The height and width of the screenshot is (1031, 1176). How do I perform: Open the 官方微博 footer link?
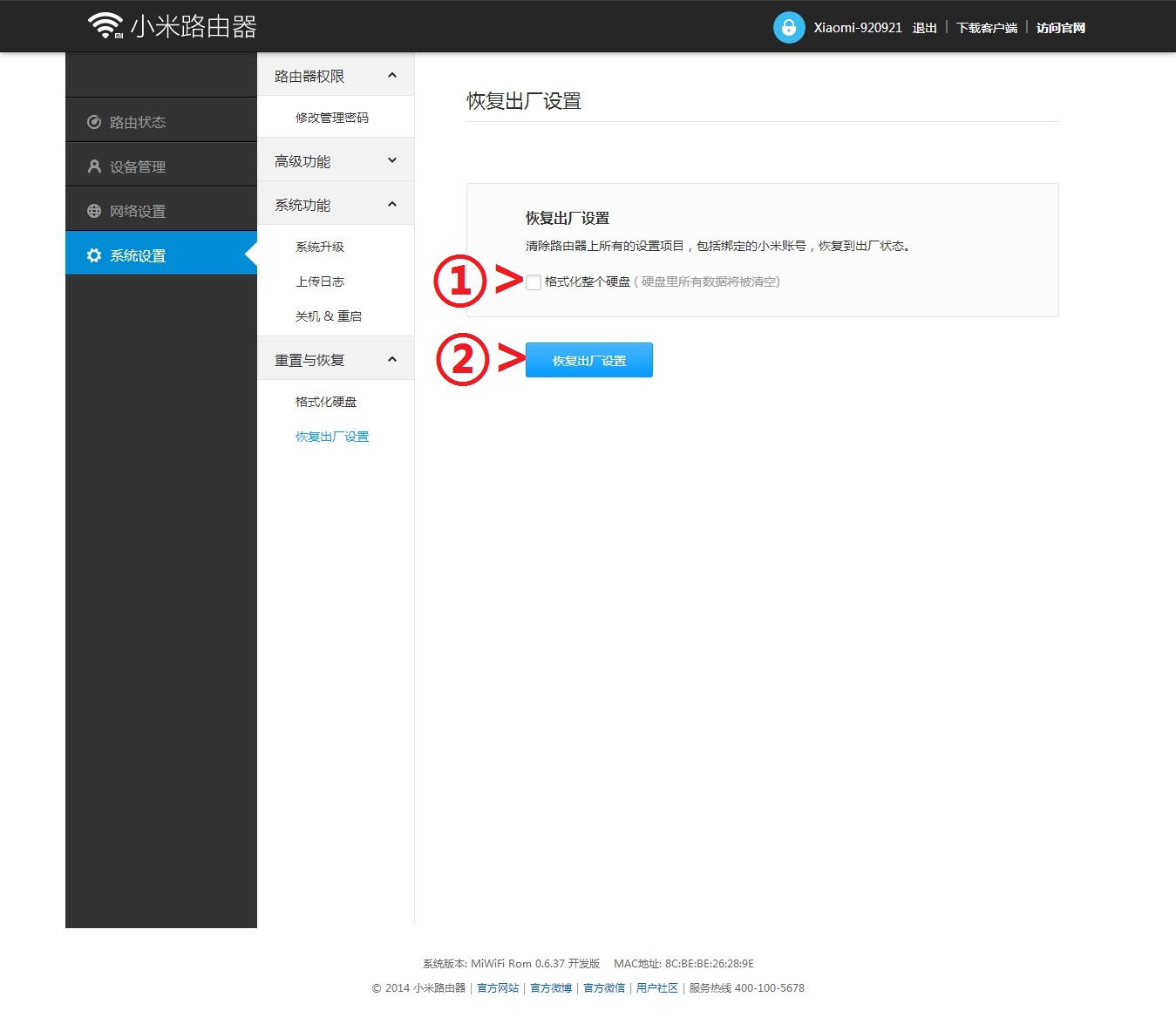click(551, 988)
